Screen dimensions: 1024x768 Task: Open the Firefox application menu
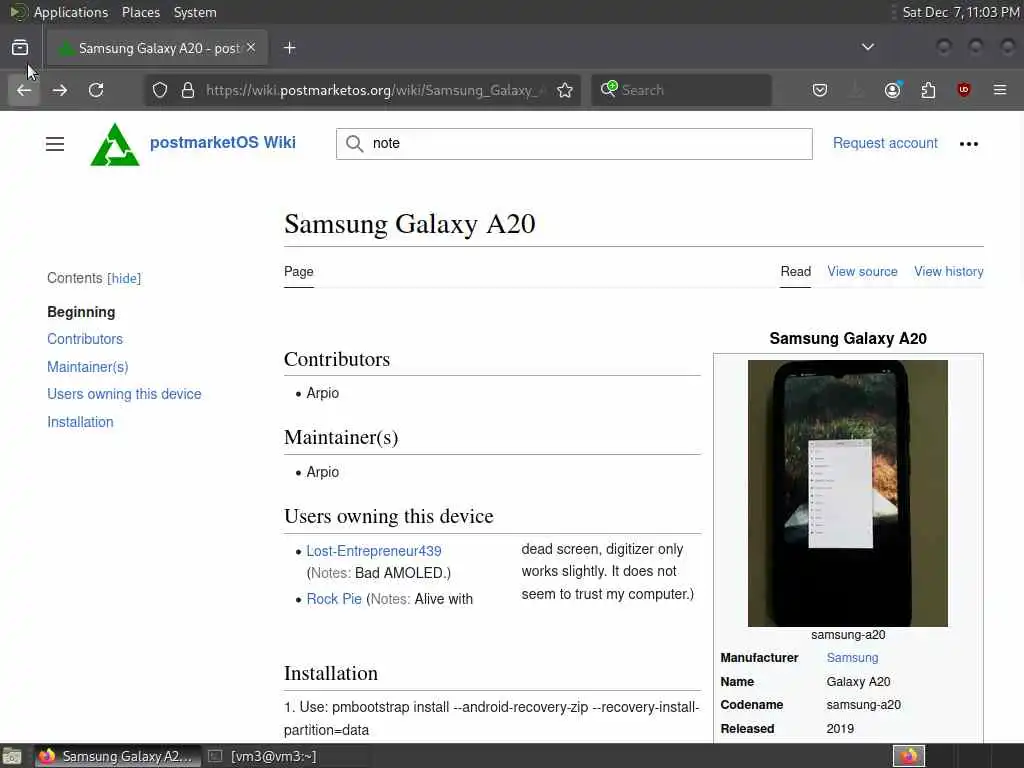pyautogui.click(x=1000, y=90)
